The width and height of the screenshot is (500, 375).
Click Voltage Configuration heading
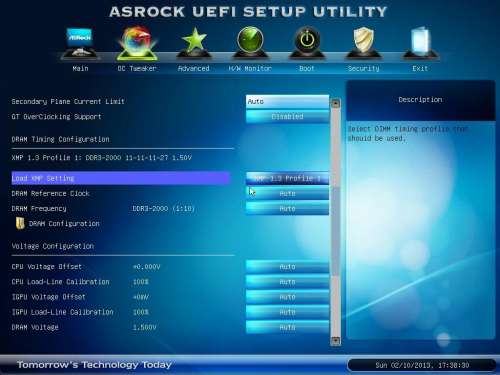point(53,246)
